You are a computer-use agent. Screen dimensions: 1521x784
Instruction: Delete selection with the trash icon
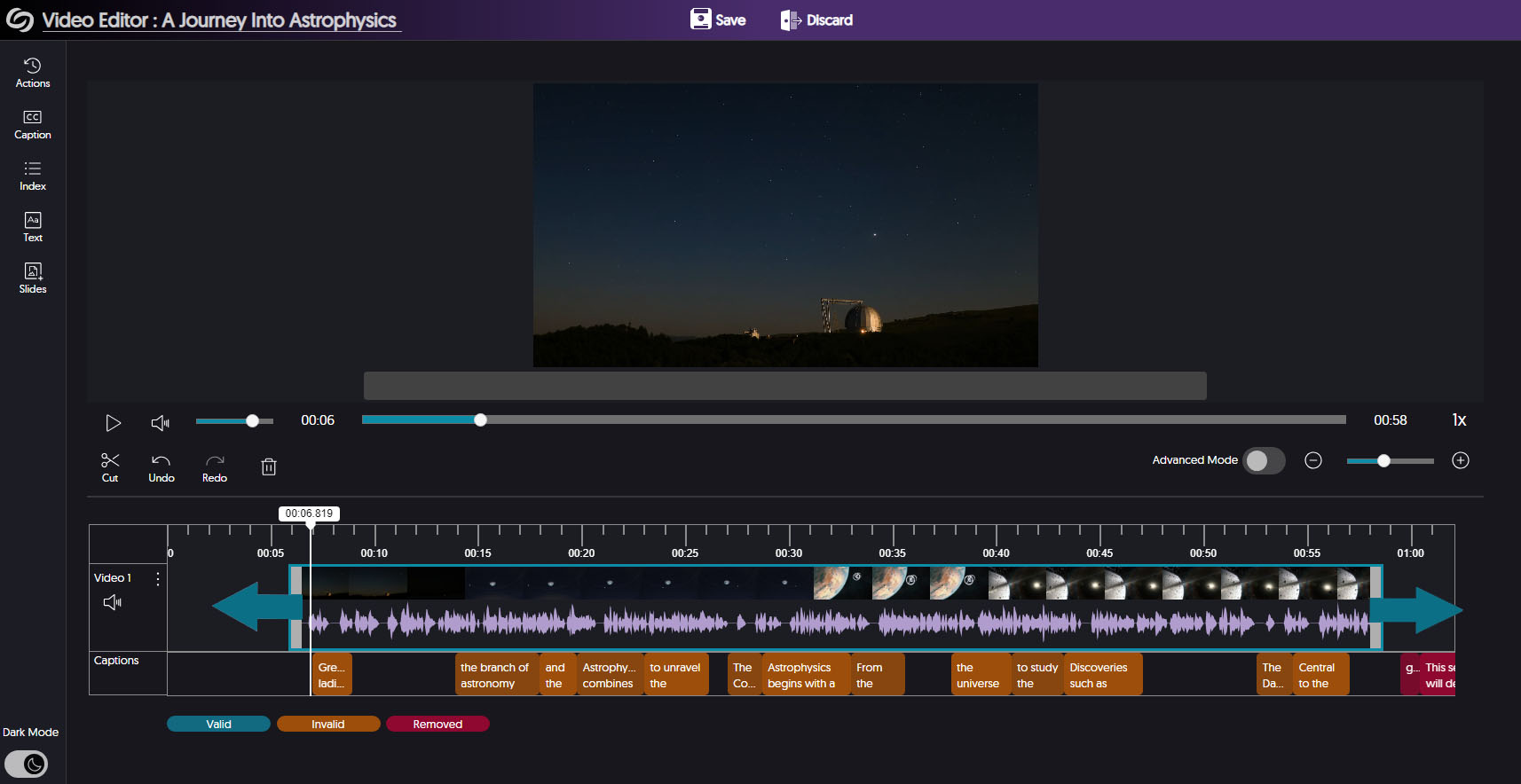269,466
